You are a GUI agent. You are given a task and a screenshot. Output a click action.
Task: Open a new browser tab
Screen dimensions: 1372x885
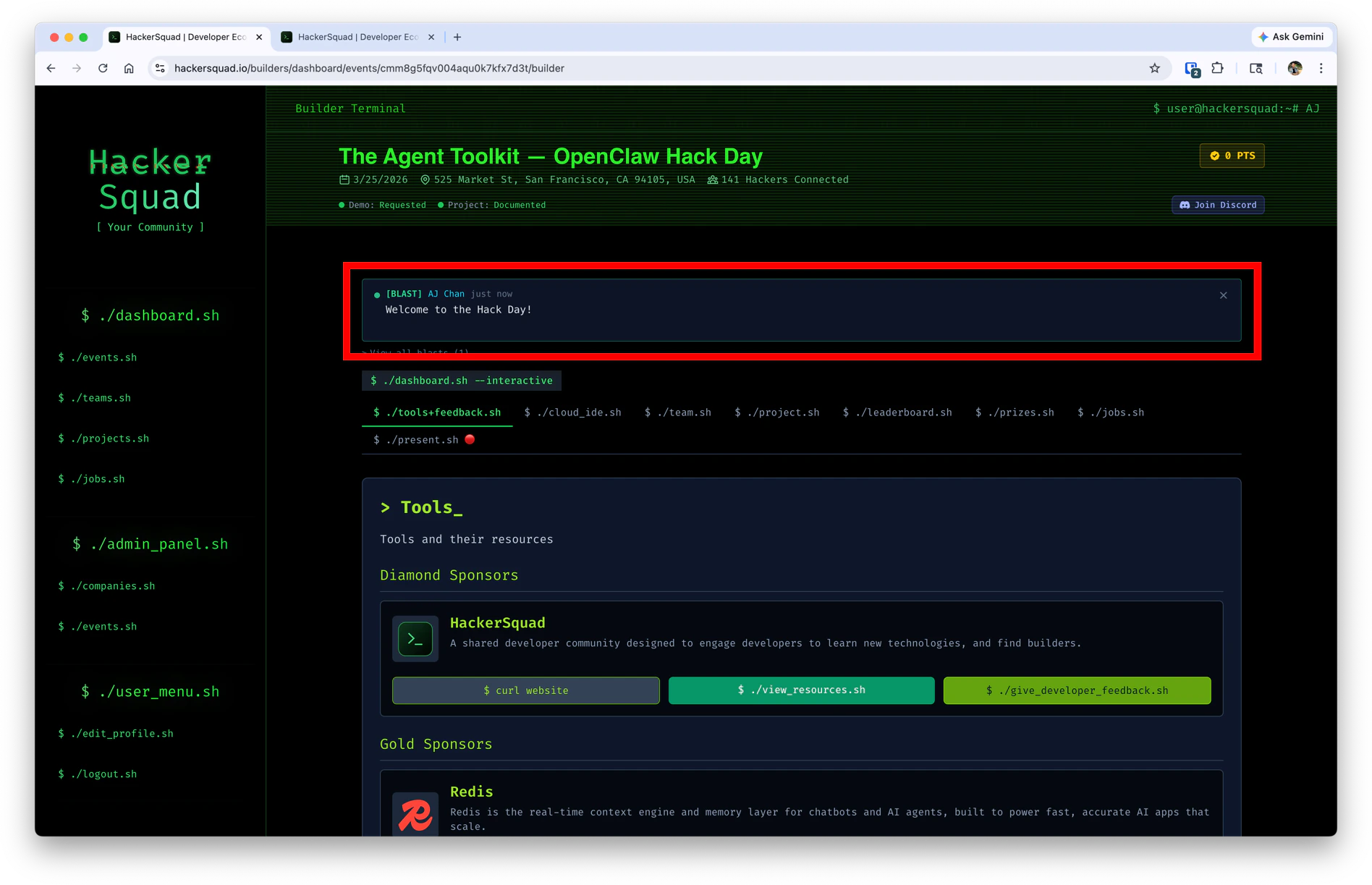pos(457,37)
